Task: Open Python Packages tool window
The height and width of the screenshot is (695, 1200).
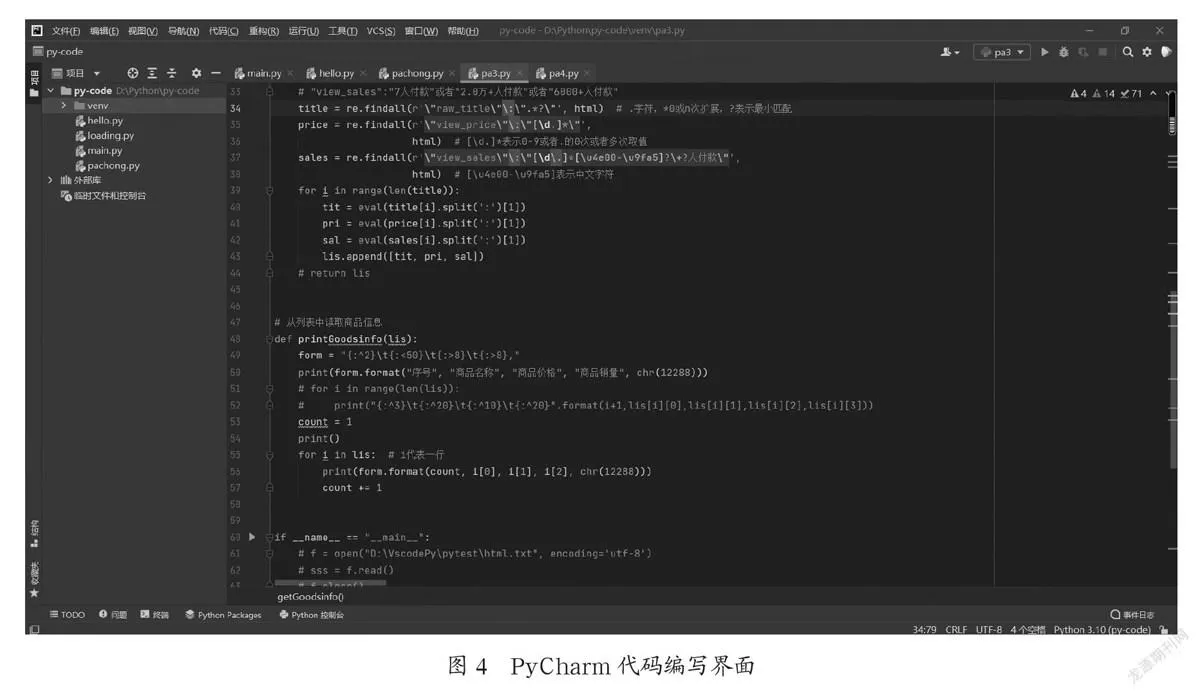Action: click(223, 615)
